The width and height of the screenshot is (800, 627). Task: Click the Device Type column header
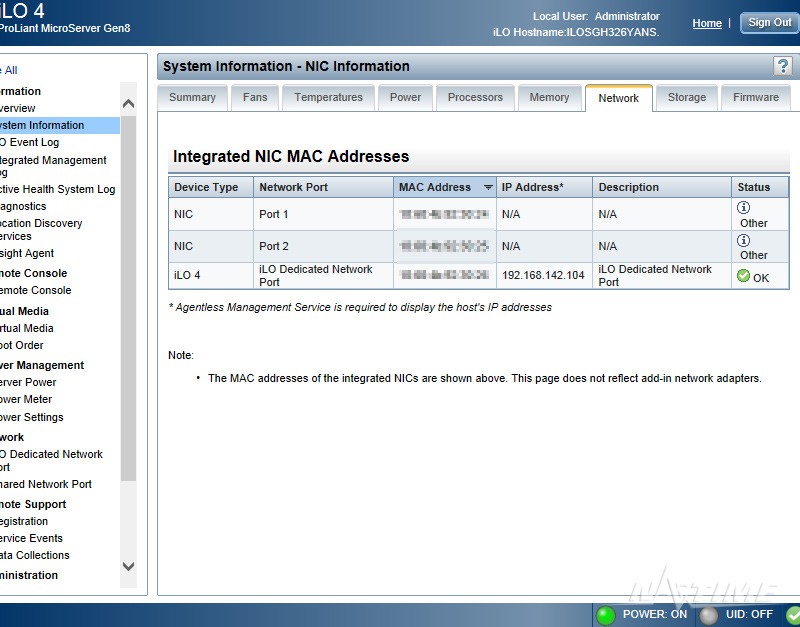(x=211, y=187)
